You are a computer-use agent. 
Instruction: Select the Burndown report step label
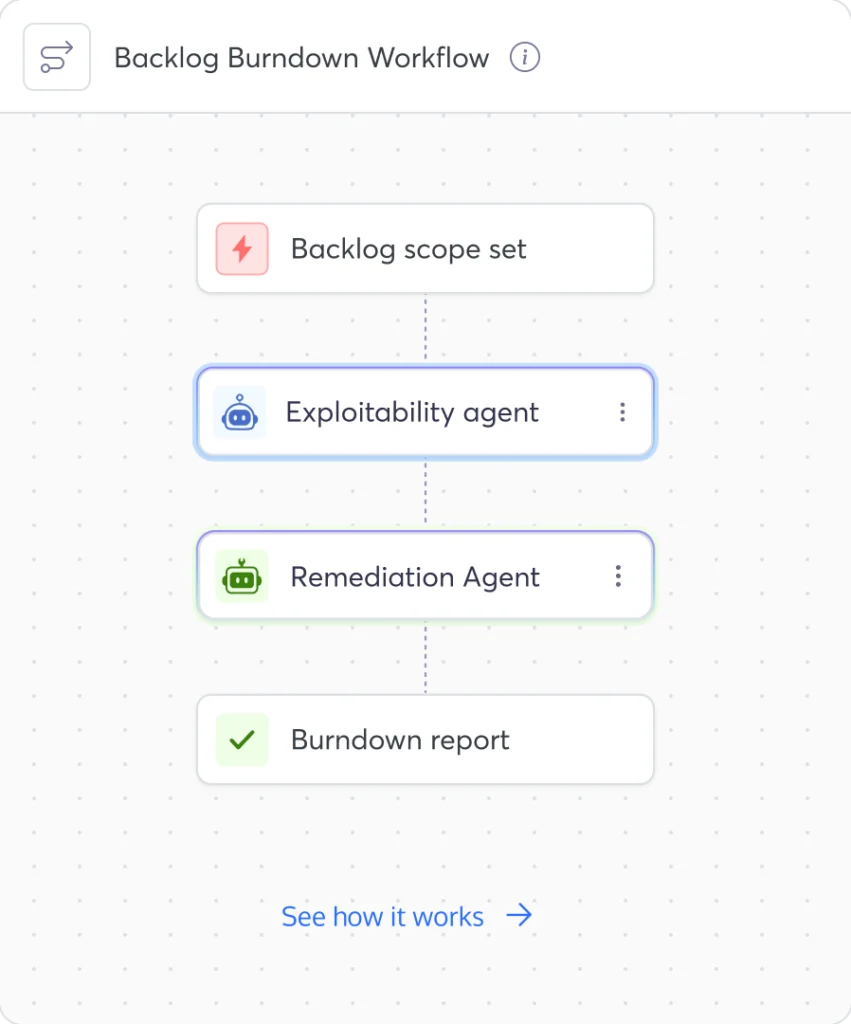(400, 740)
